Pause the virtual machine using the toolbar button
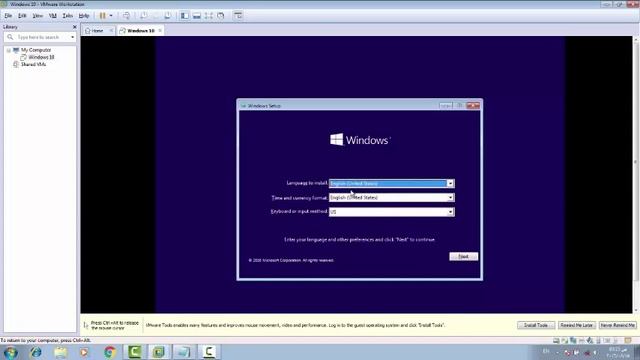640x360 pixels. click(102, 16)
